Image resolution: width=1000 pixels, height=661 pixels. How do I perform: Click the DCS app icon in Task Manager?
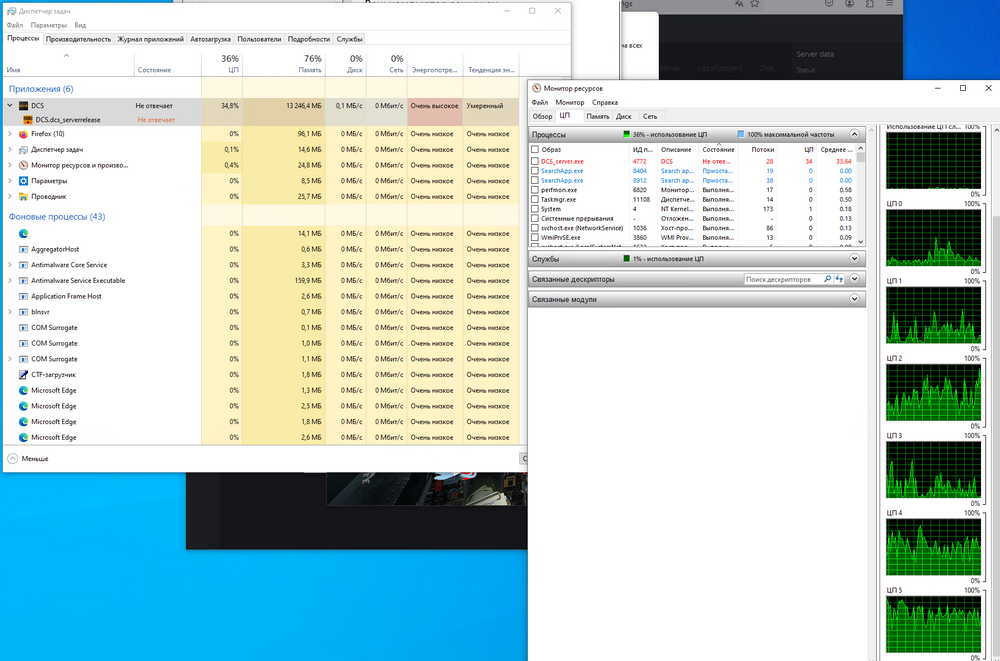point(23,106)
